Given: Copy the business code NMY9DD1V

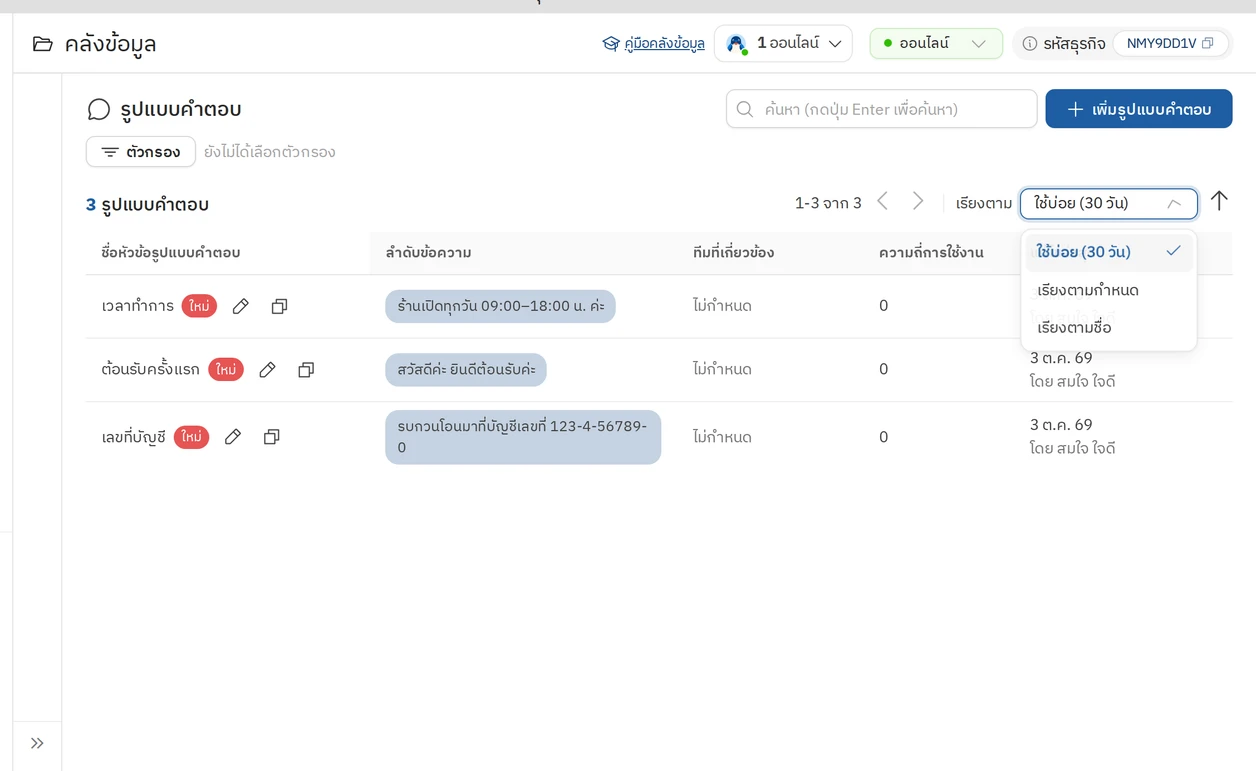Looking at the screenshot, I should [x=1208, y=43].
